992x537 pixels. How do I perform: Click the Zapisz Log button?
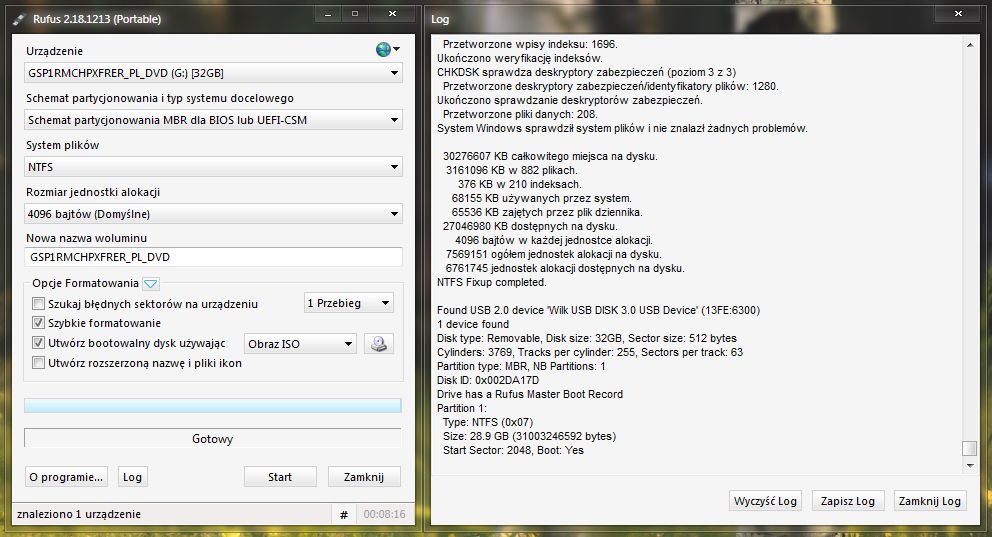coord(848,501)
